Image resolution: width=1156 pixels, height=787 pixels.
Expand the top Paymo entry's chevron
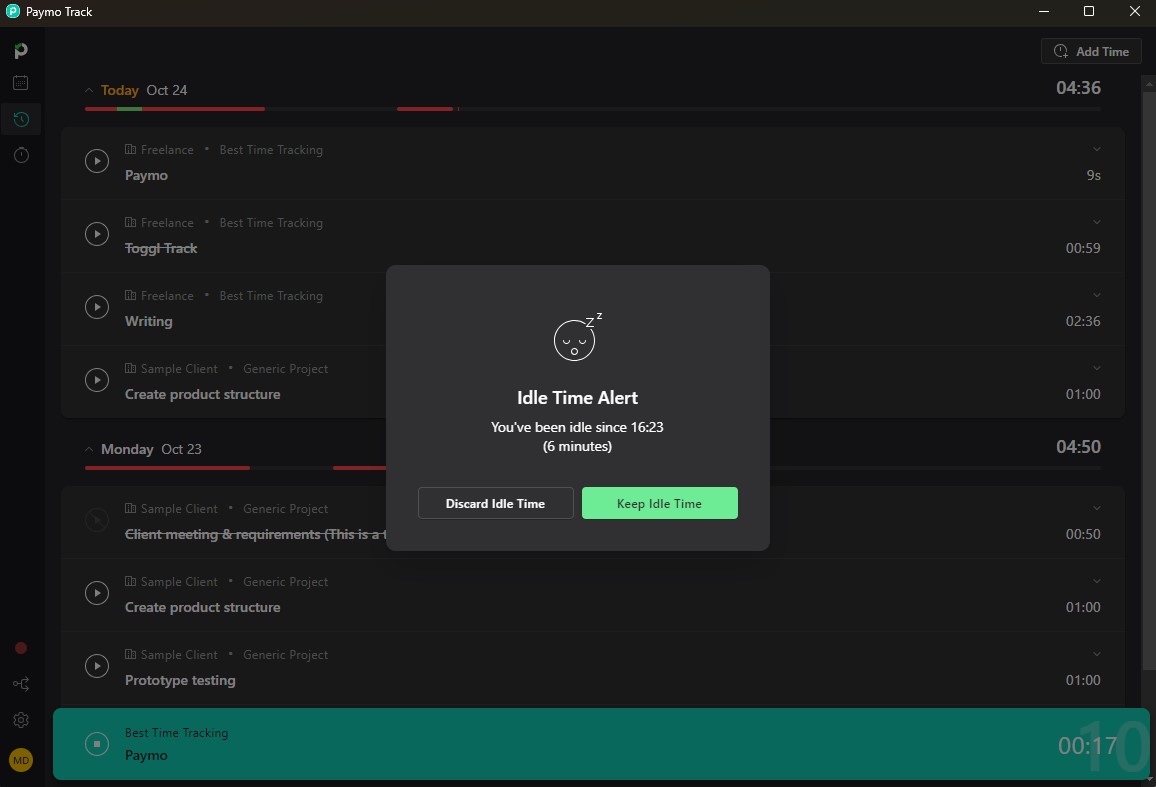click(1096, 150)
